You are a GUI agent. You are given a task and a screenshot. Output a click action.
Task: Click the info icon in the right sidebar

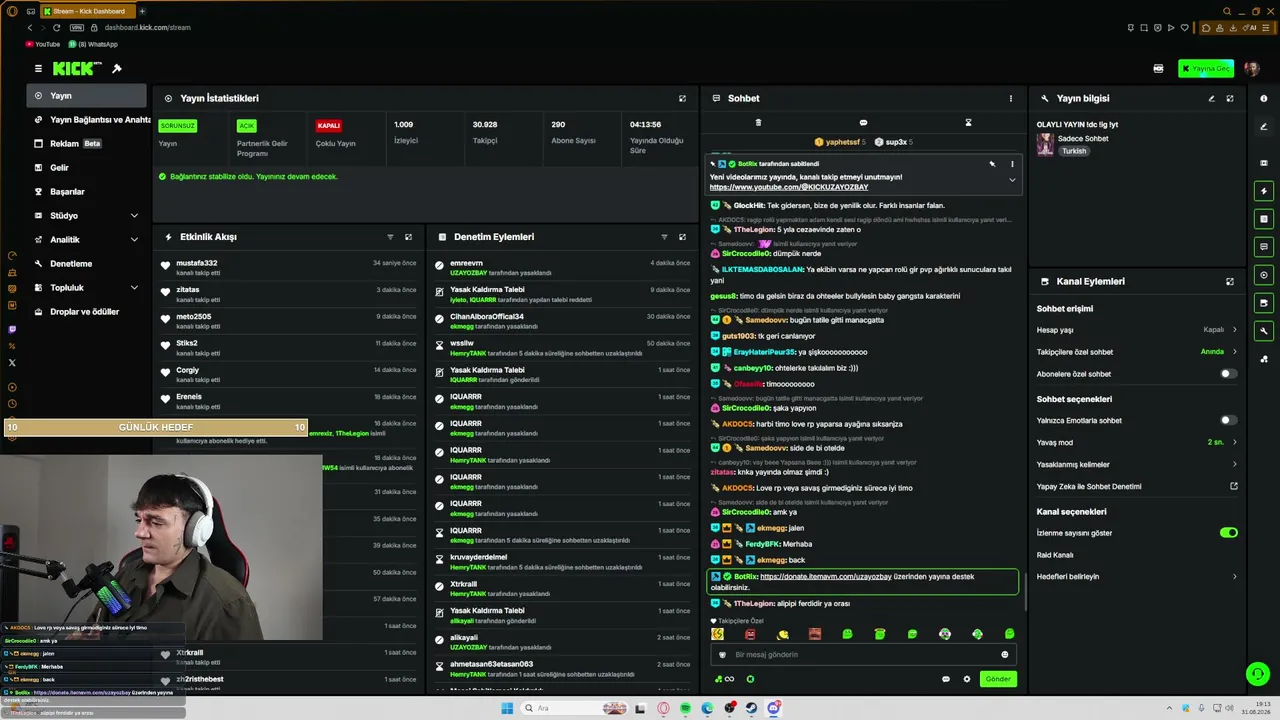pos(1264,99)
